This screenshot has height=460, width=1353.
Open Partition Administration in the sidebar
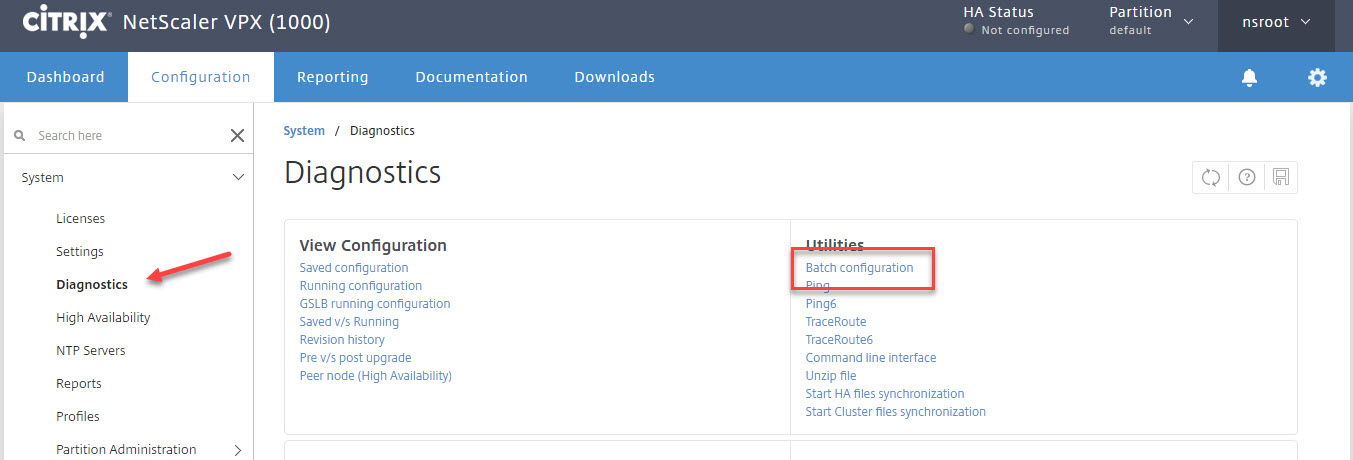[x=126, y=450]
